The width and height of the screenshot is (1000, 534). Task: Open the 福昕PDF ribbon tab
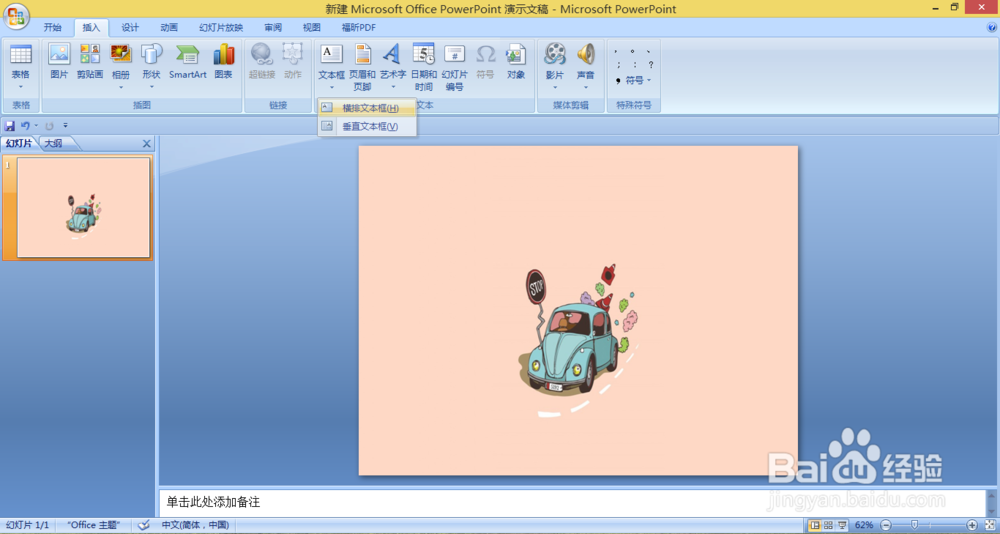358,27
